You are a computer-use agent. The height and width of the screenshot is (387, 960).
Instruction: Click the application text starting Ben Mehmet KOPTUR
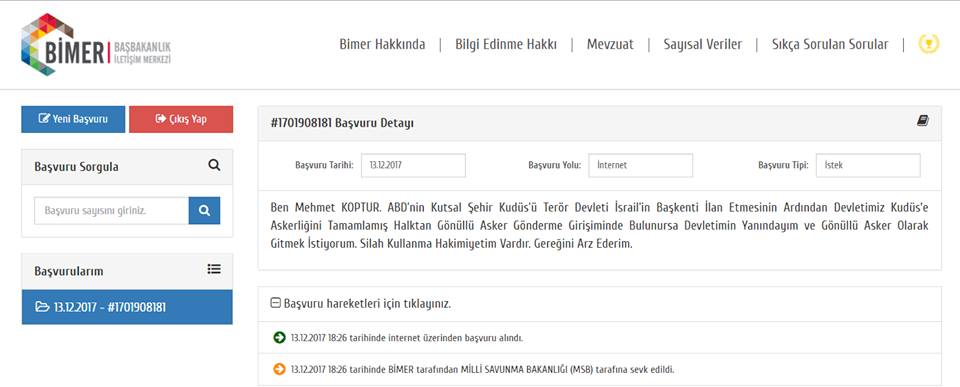pos(599,226)
